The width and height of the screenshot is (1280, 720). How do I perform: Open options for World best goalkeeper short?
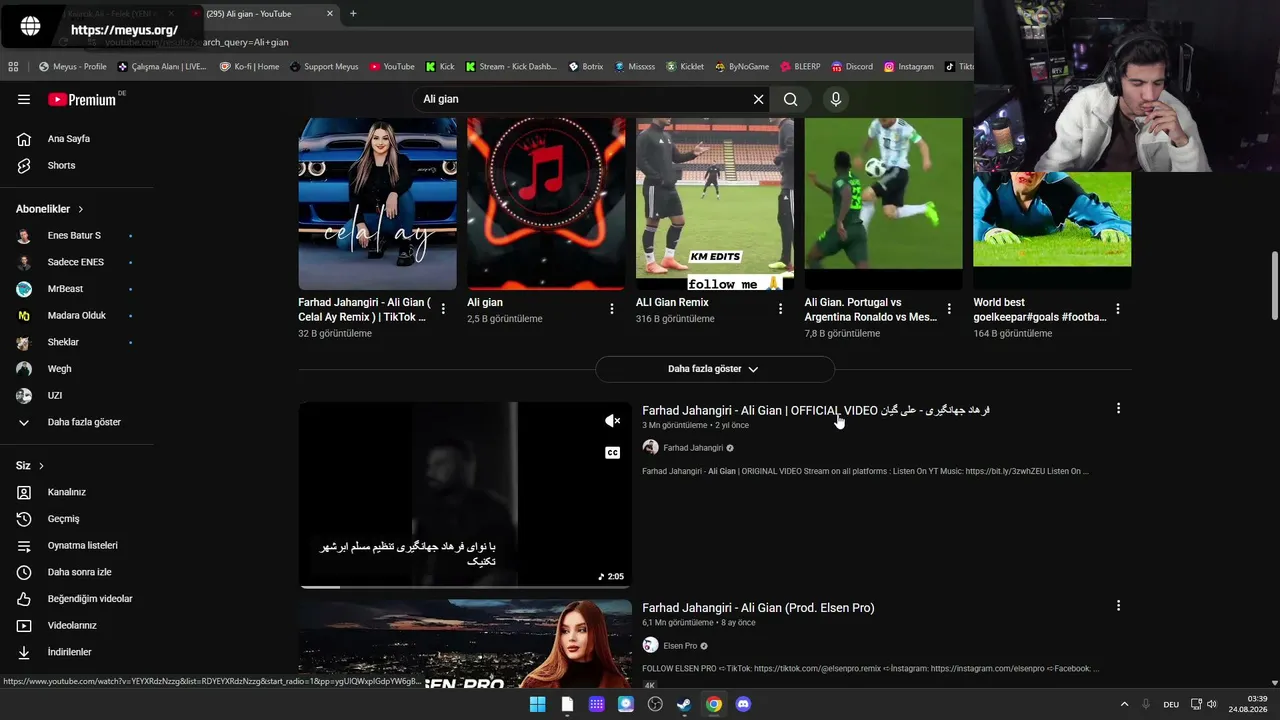coord(1118,309)
